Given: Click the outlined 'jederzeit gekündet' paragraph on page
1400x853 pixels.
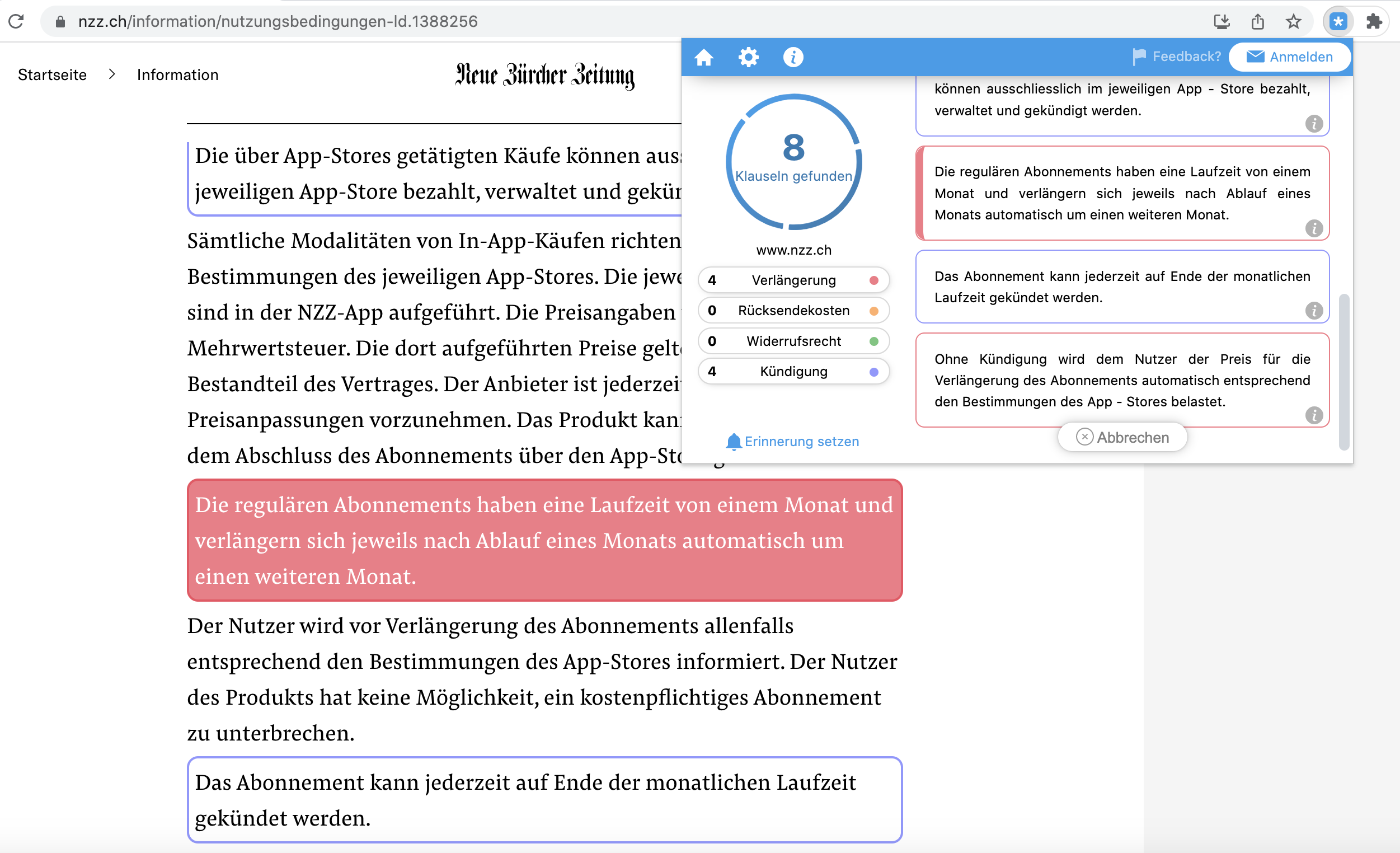Looking at the screenshot, I should 544,800.
